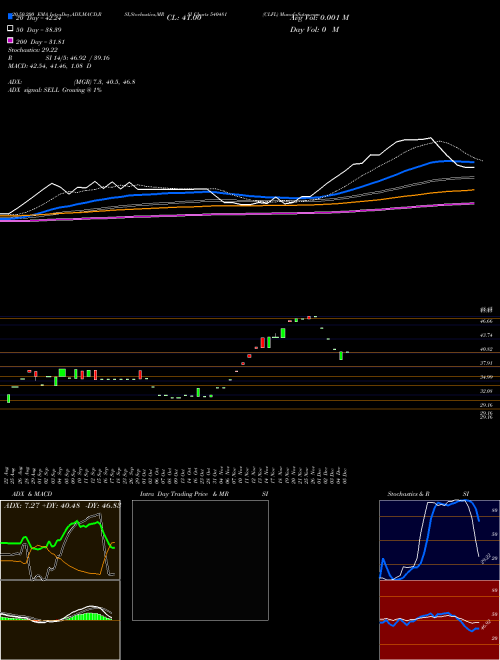Click the 'ADX: 7.27 +DY: 40.48 -DY: 46.83' header
The height and width of the screenshot is (660, 500).
pyautogui.click(x=62, y=505)
